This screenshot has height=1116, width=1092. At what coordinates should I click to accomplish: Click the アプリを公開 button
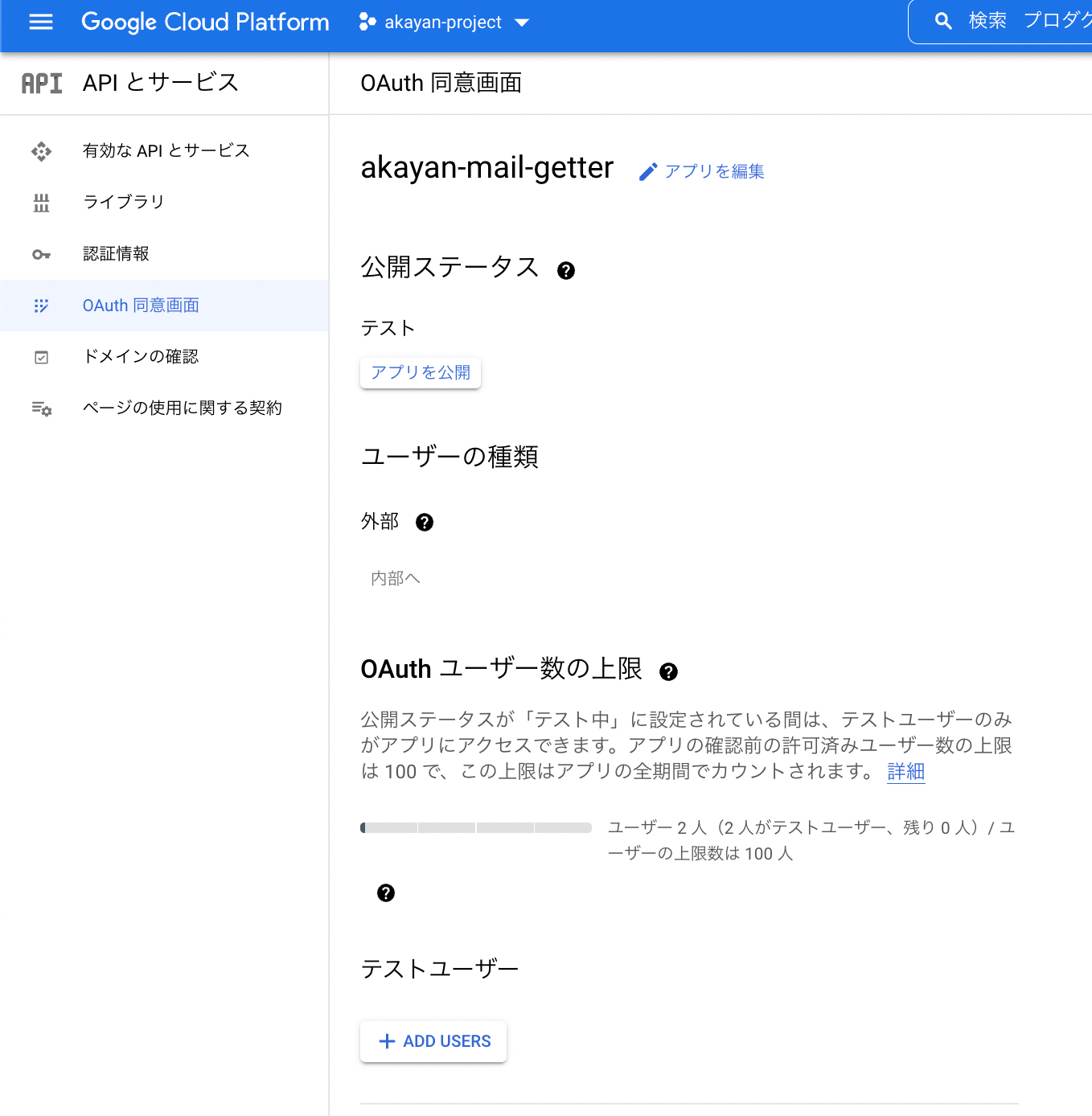pos(421,373)
